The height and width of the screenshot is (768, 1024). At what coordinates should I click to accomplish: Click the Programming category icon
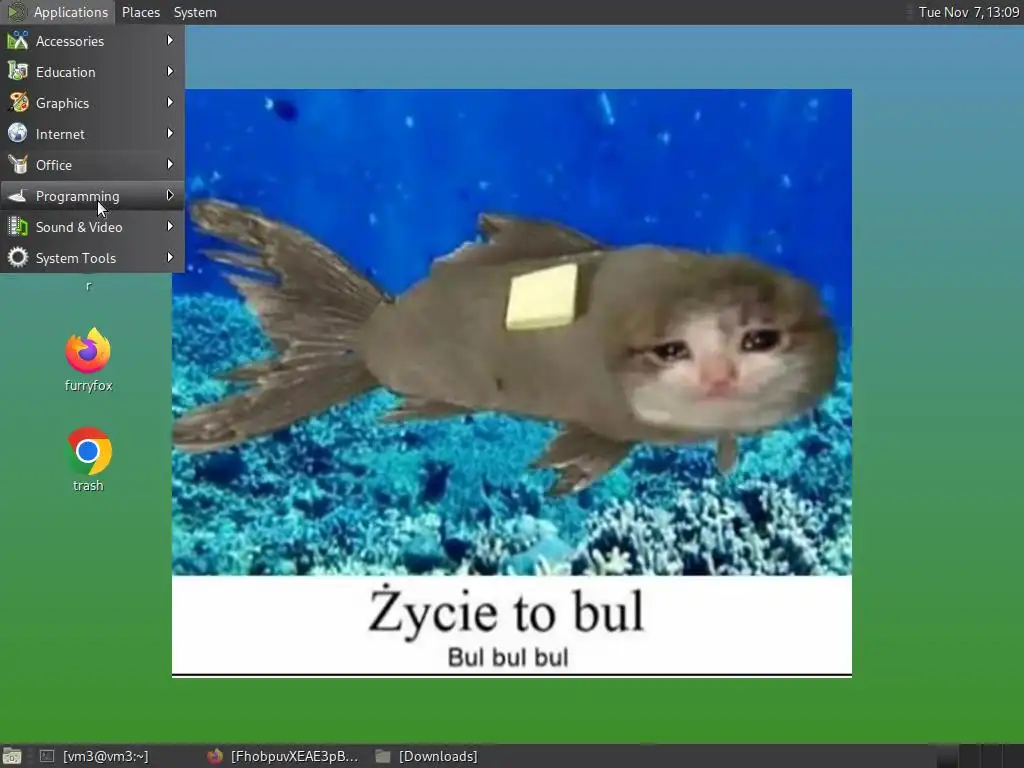(x=18, y=196)
